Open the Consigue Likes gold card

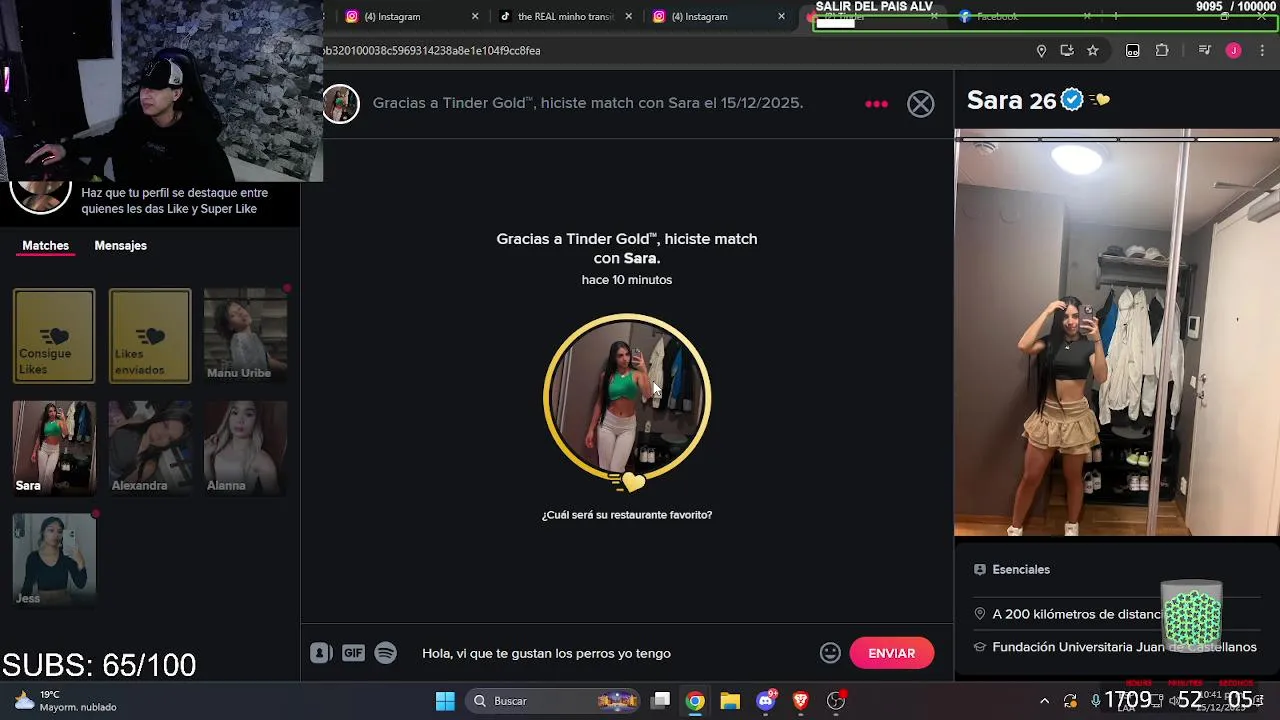tap(54, 336)
